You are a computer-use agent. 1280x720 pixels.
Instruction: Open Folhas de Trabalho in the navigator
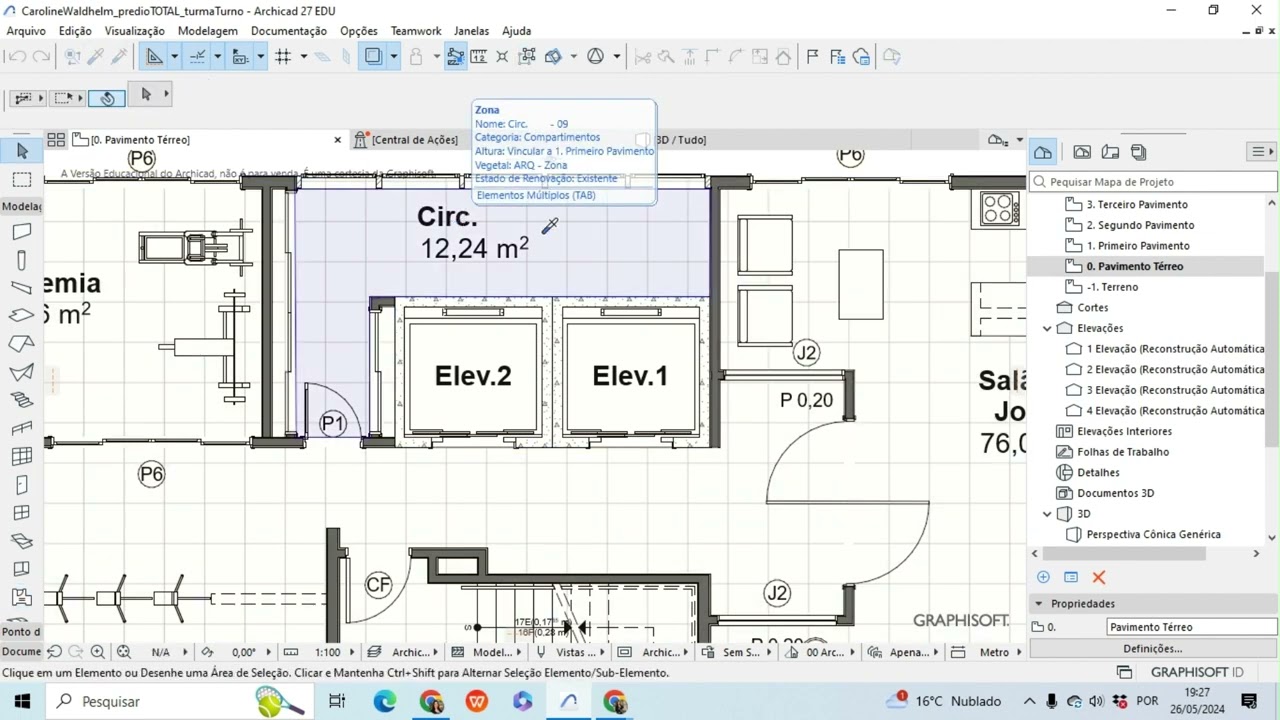(x=1122, y=452)
